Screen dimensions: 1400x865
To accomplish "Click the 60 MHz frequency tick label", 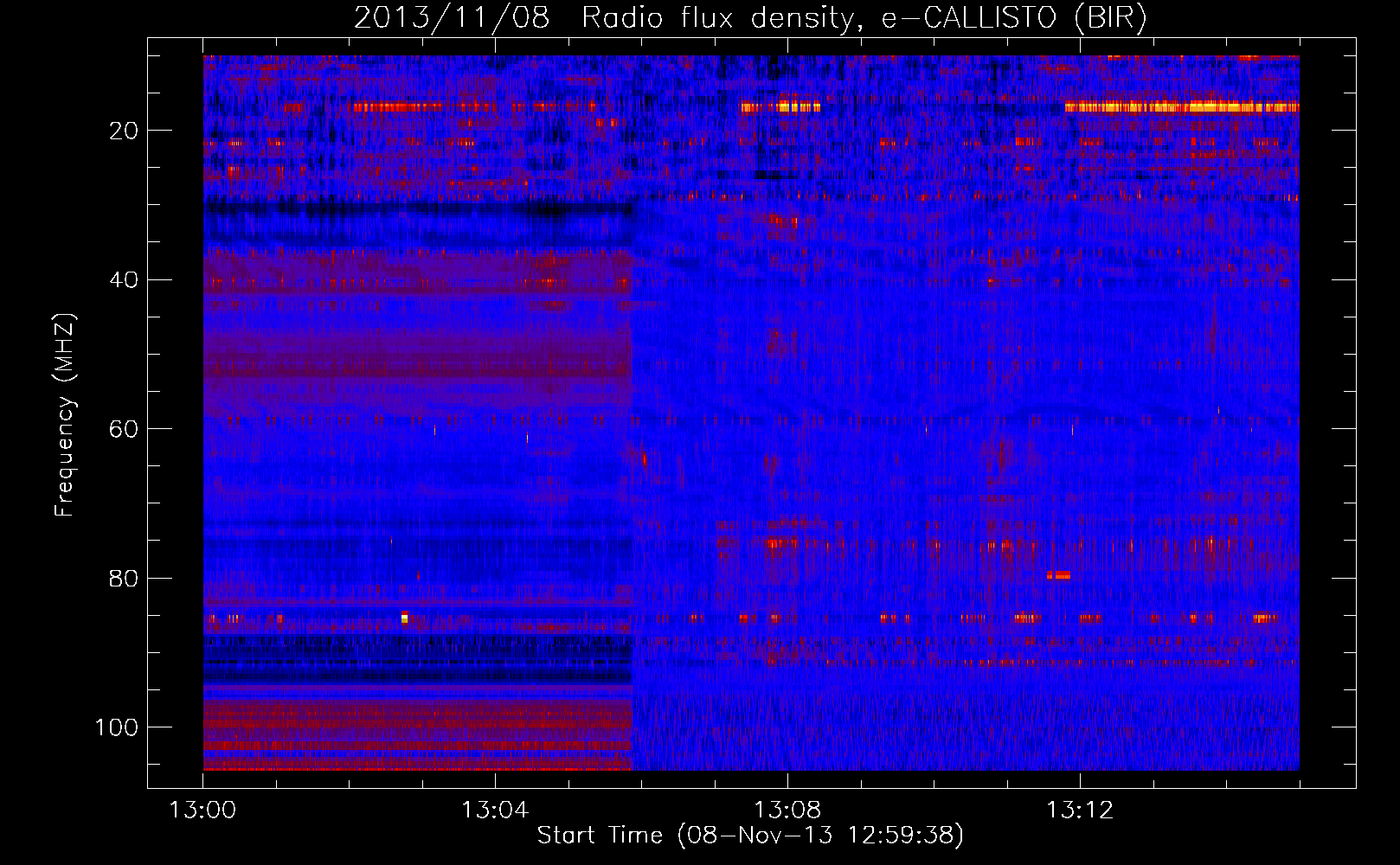I will click(x=124, y=429).
